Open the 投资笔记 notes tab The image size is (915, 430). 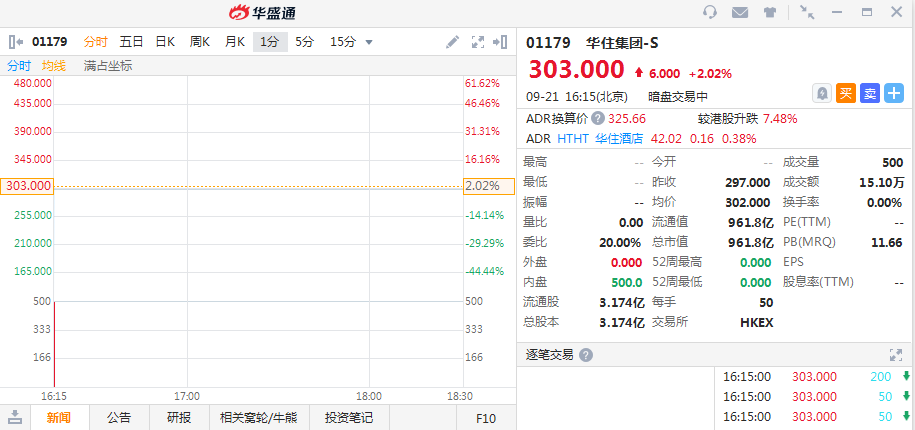tap(349, 418)
